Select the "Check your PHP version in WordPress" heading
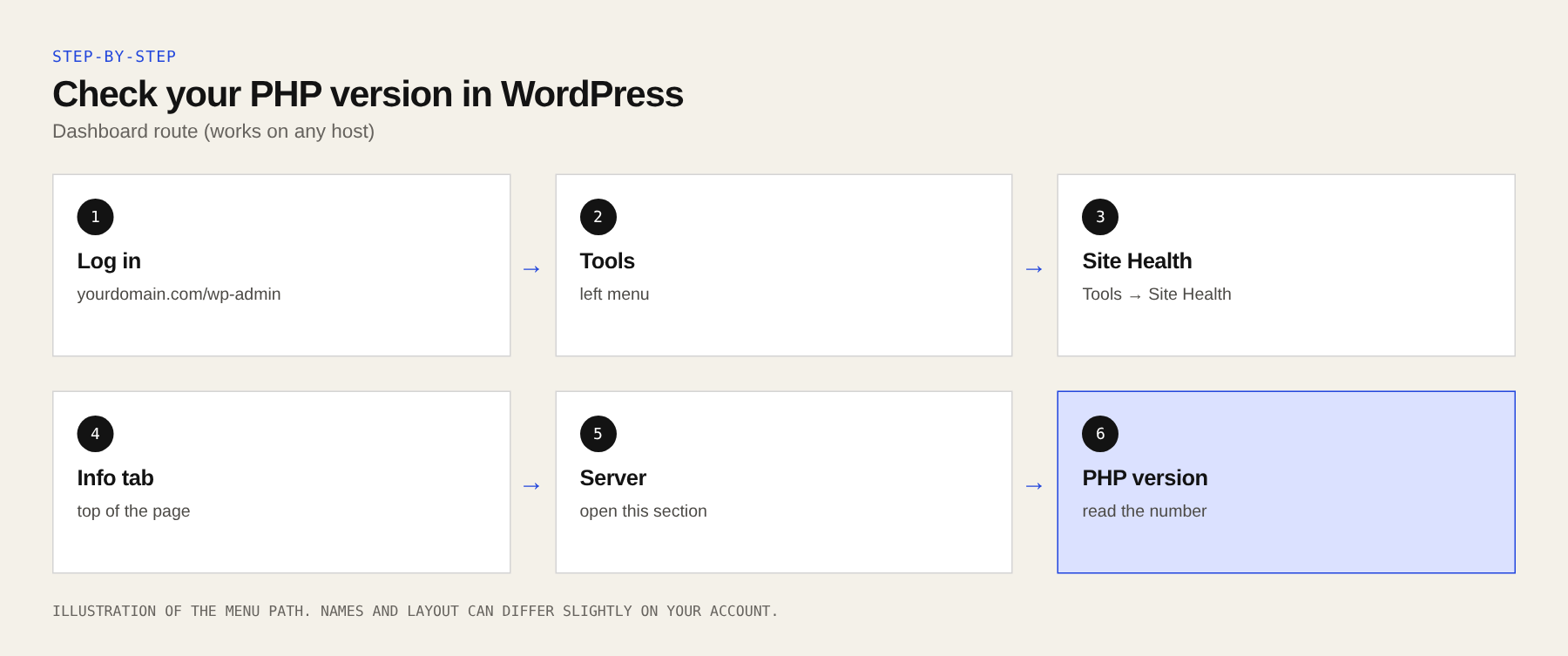Viewport: 1568px width, 656px height. [368, 94]
